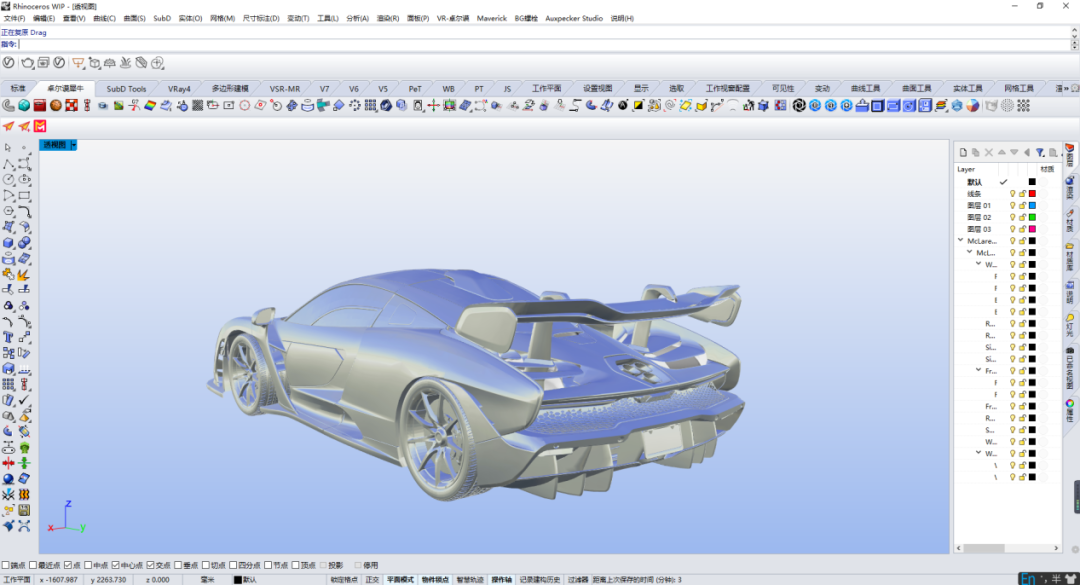This screenshot has height=585, width=1080.
Task: Click the dotted circular array icon
Action: [355, 105]
